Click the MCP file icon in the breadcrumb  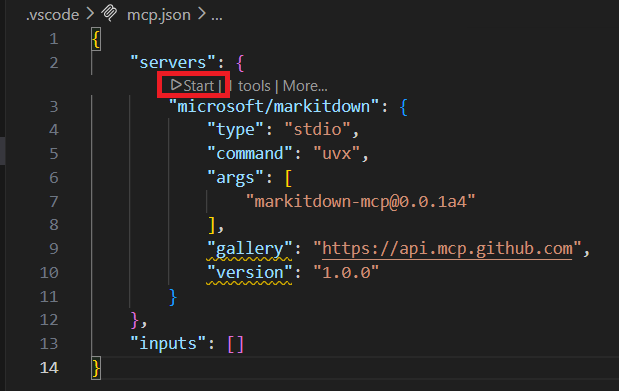(109, 13)
